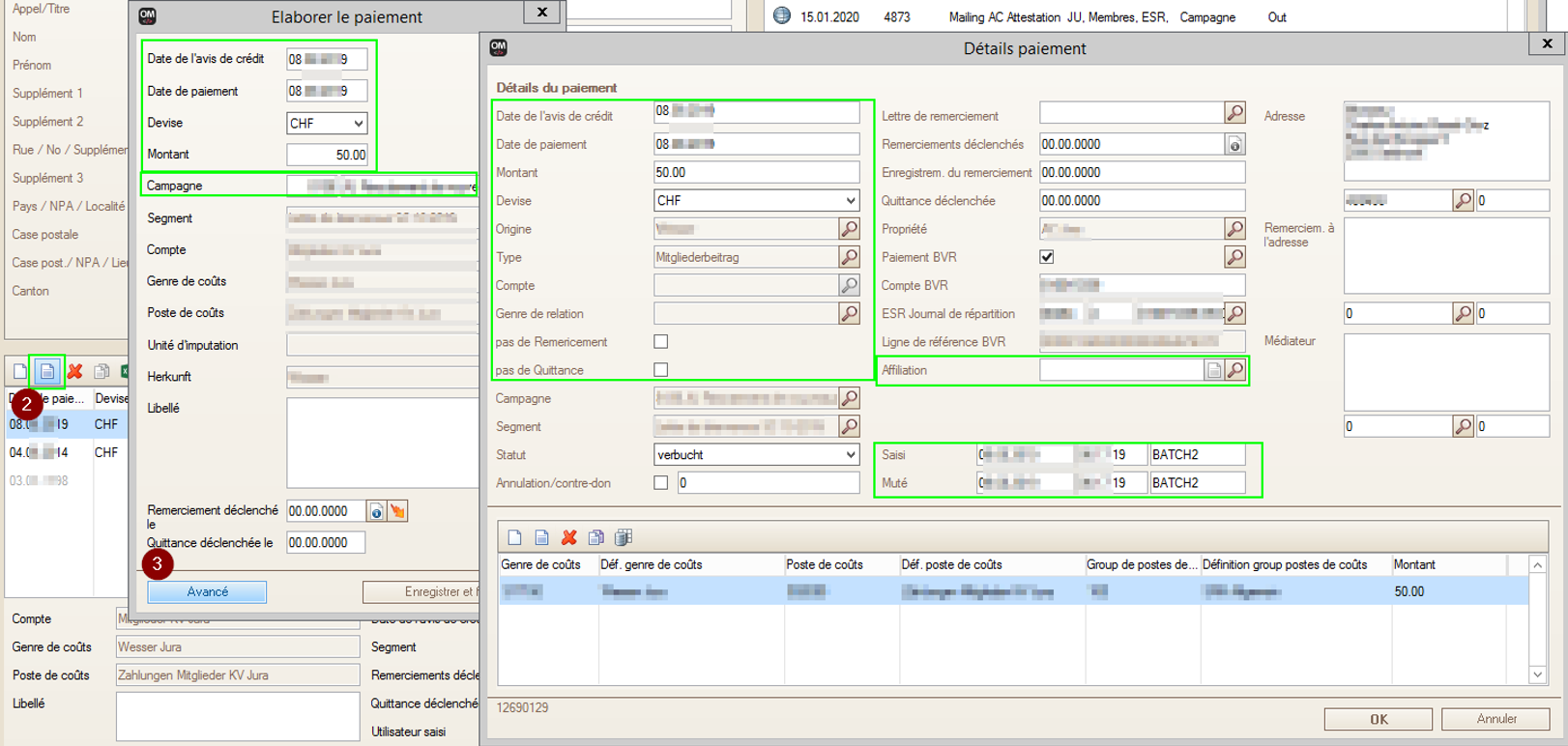
Task: Click Quittance déclenchée le date field
Action: pos(326,543)
